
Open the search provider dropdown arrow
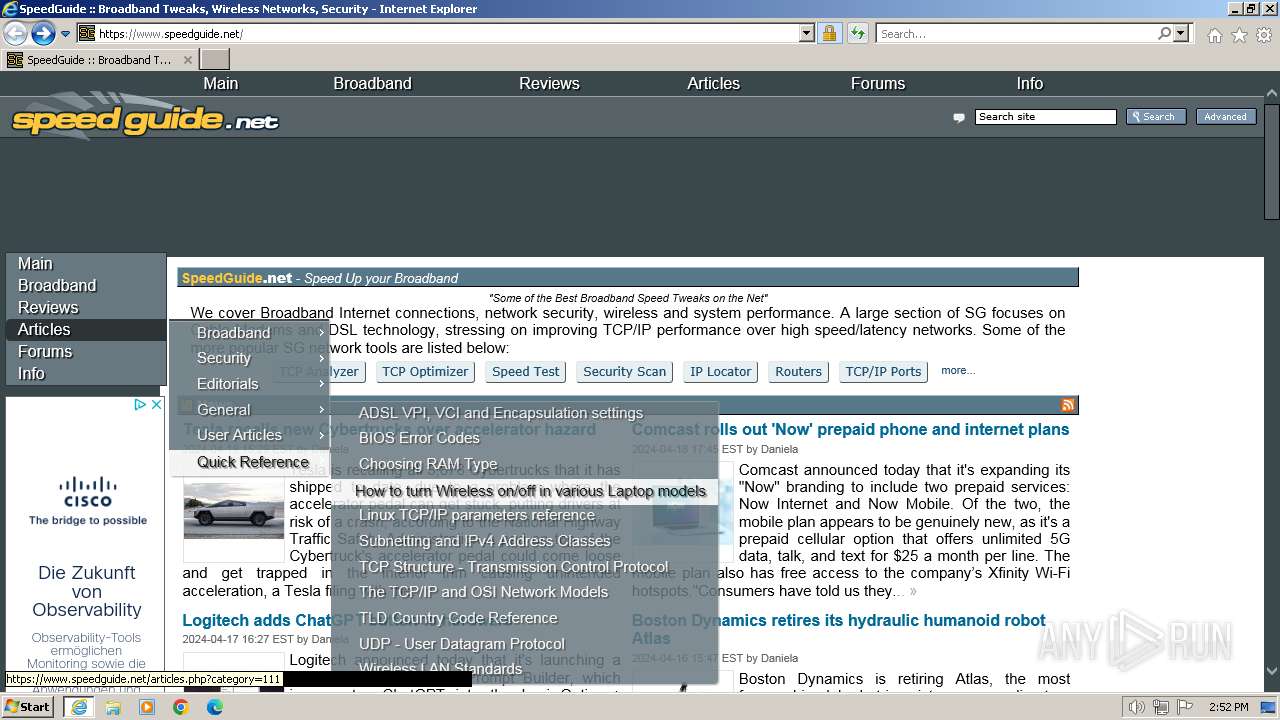1181,33
